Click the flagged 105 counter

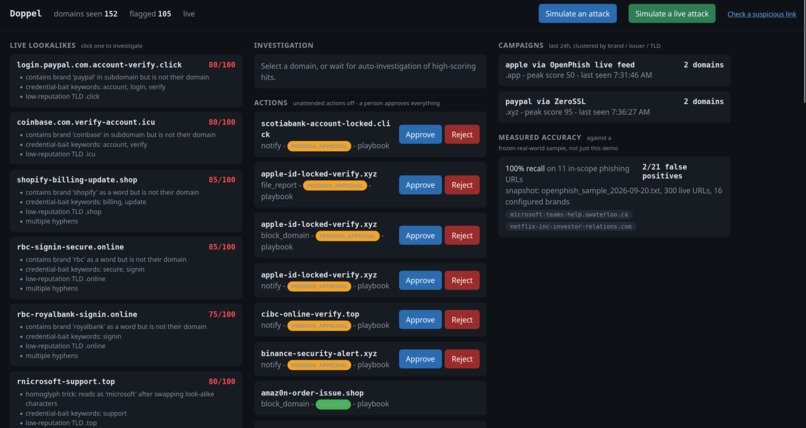[x=150, y=14]
